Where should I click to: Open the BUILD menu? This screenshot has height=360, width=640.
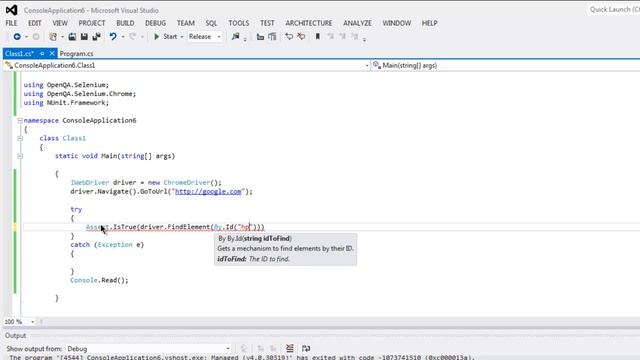point(125,23)
